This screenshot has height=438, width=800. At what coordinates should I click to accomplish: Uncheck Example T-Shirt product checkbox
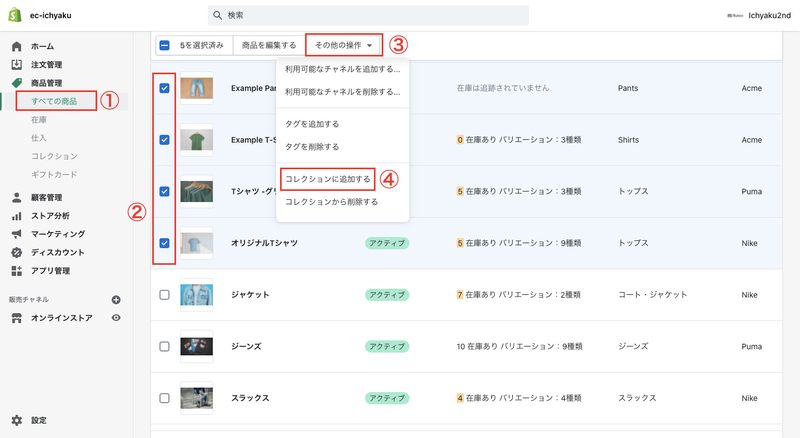click(x=164, y=139)
